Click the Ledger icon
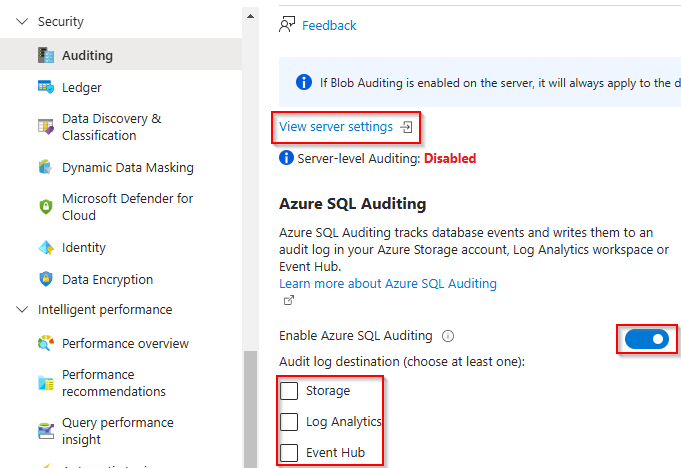 click(x=46, y=87)
